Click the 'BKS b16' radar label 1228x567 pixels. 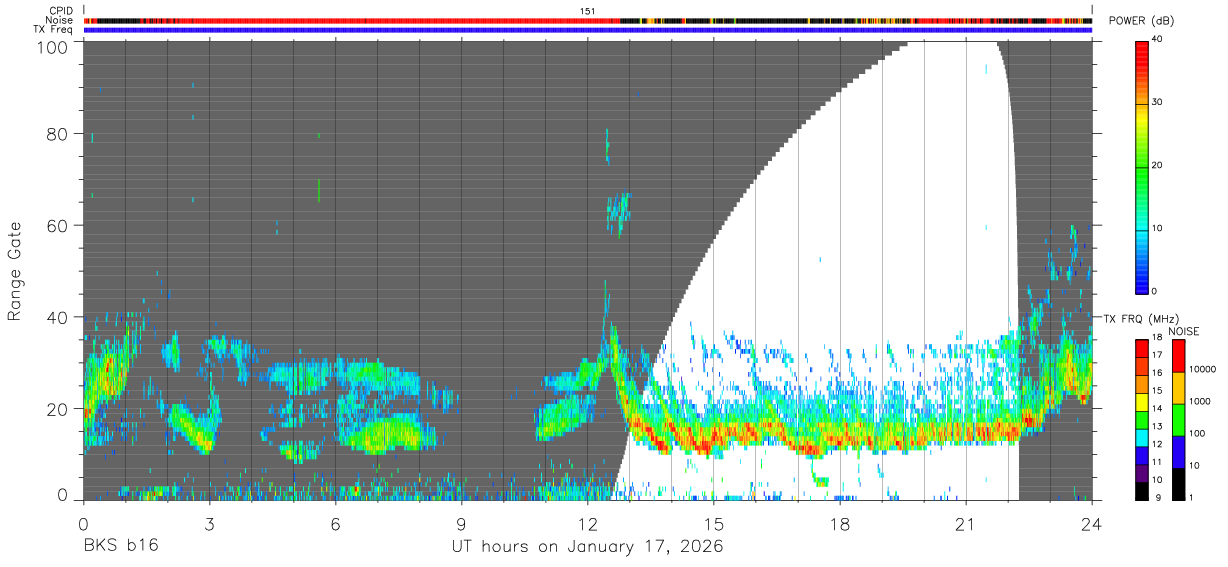[119, 547]
